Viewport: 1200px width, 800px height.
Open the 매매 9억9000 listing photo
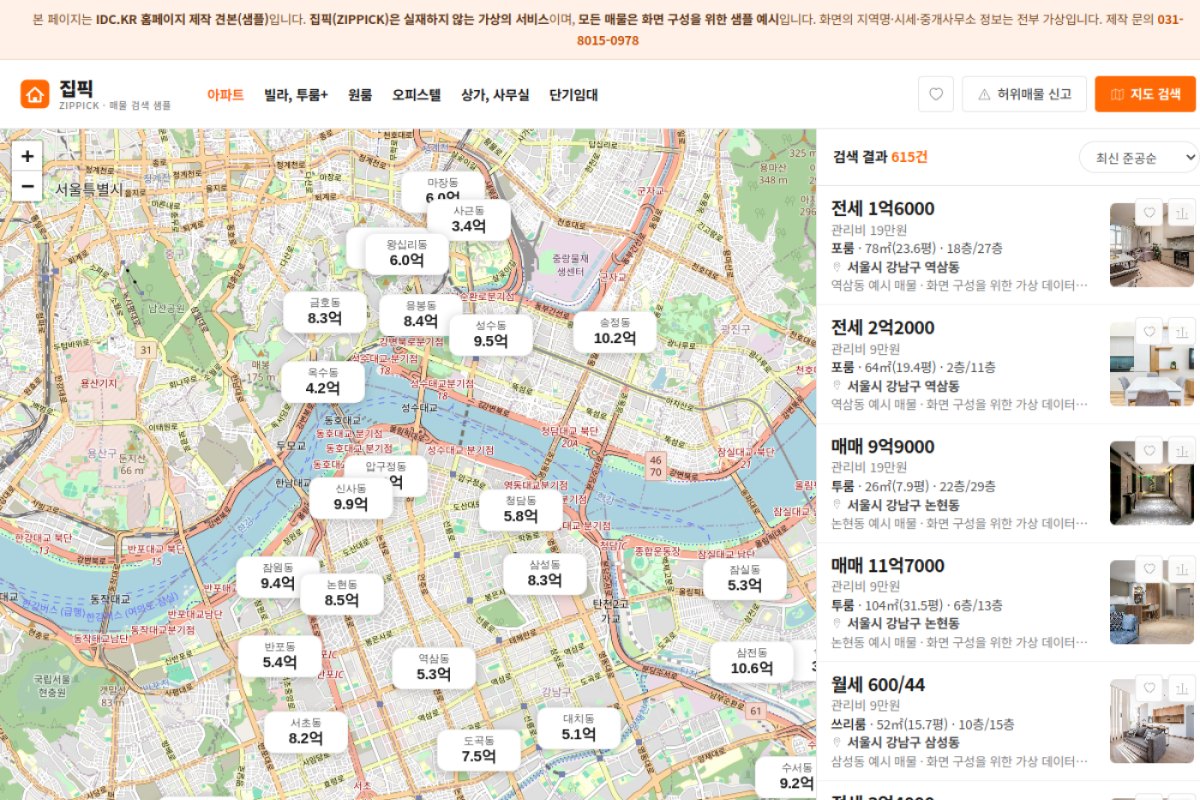click(x=1152, y=483)
